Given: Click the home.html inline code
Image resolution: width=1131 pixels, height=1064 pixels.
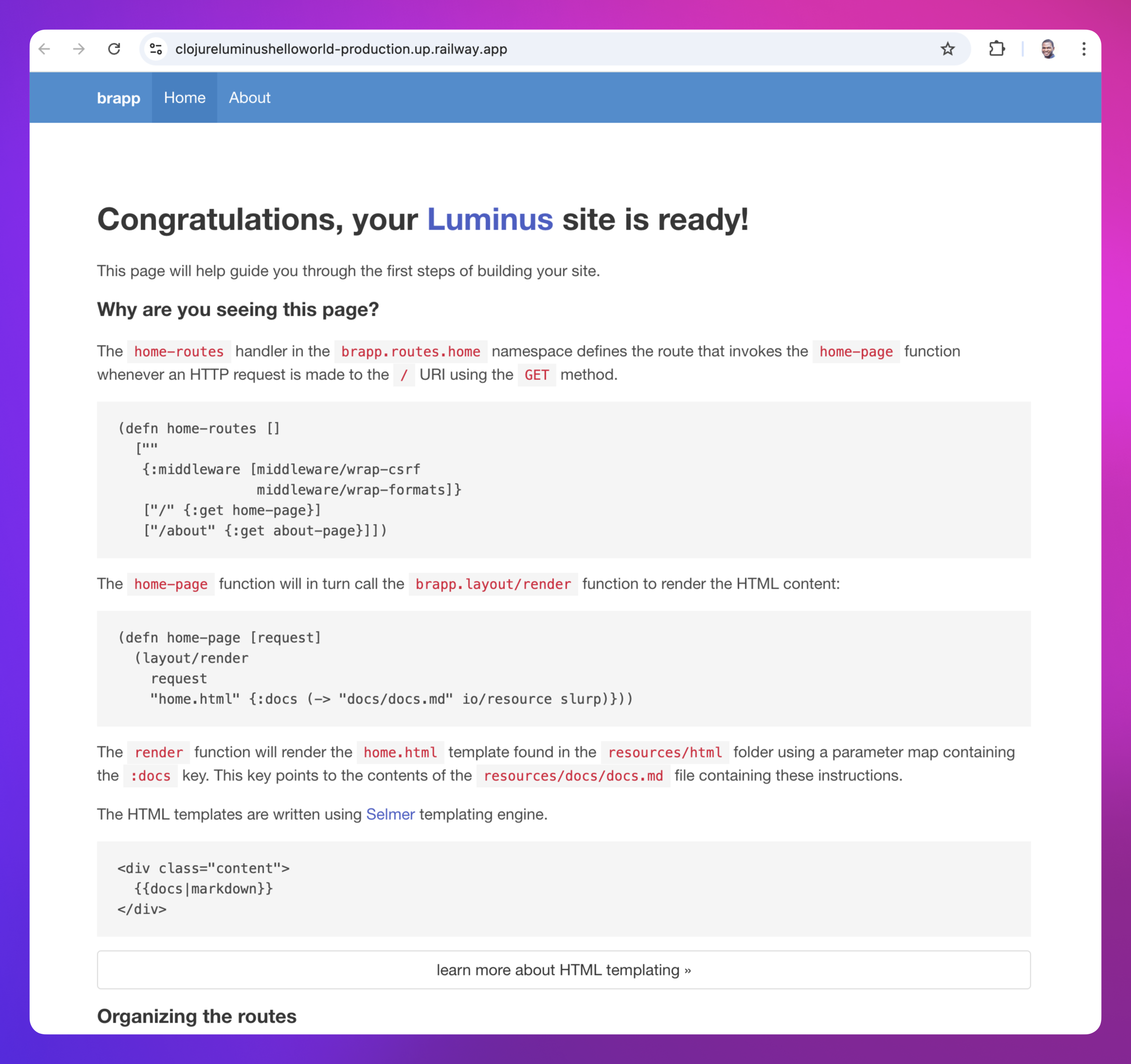Looking at the screenshot, I should point(400,753).
